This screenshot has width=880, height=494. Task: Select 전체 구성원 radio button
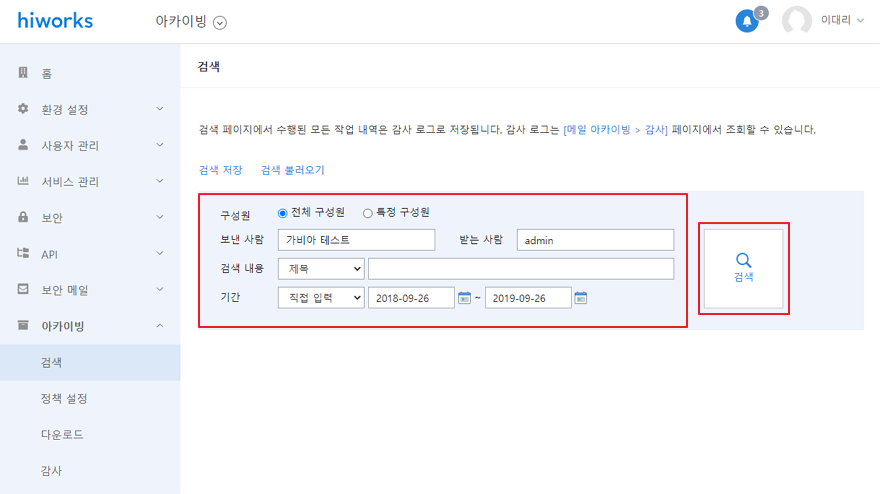point(282,213)
